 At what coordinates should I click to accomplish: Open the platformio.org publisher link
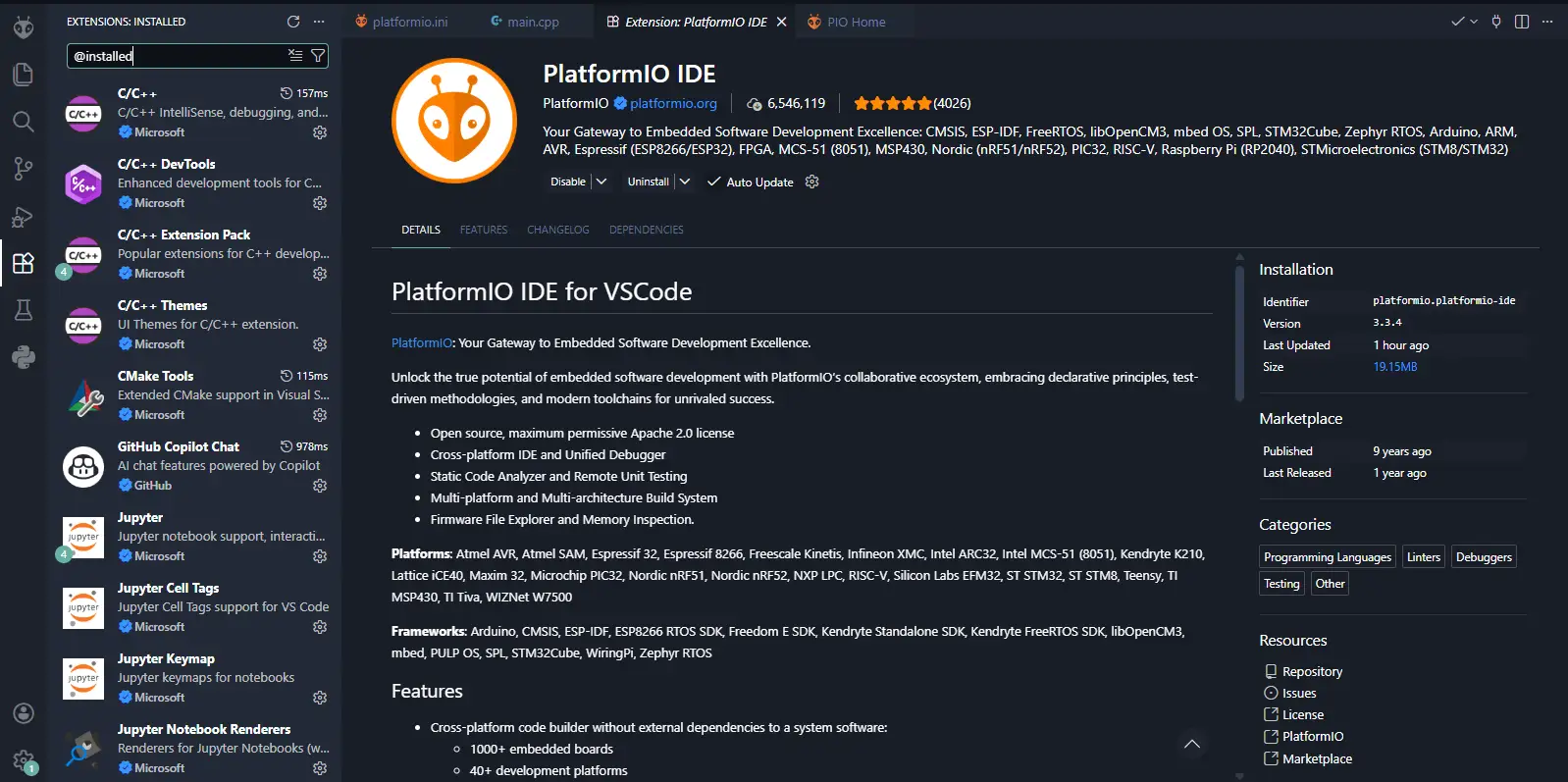pos(673,103)
